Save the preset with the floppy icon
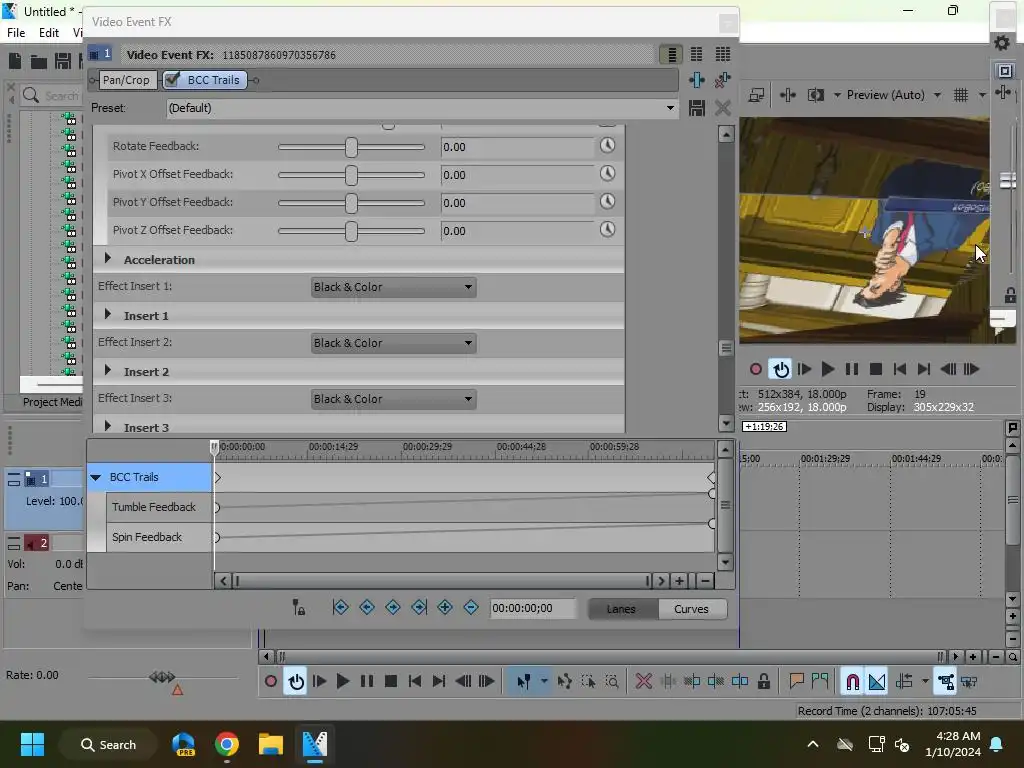1024x768 pixels. point(697,108)
